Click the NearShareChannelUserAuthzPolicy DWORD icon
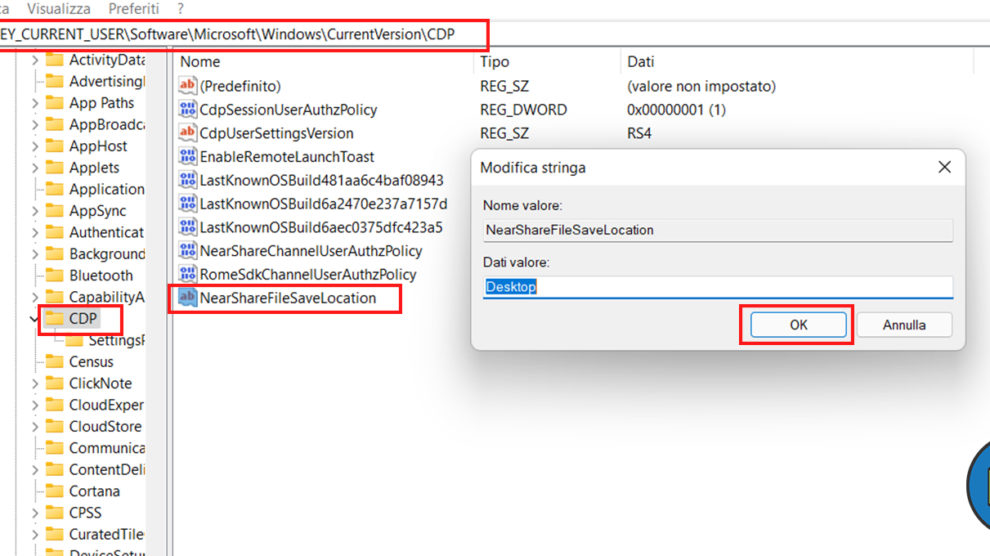This screenshot has height=556, width=990. (188, 251)
